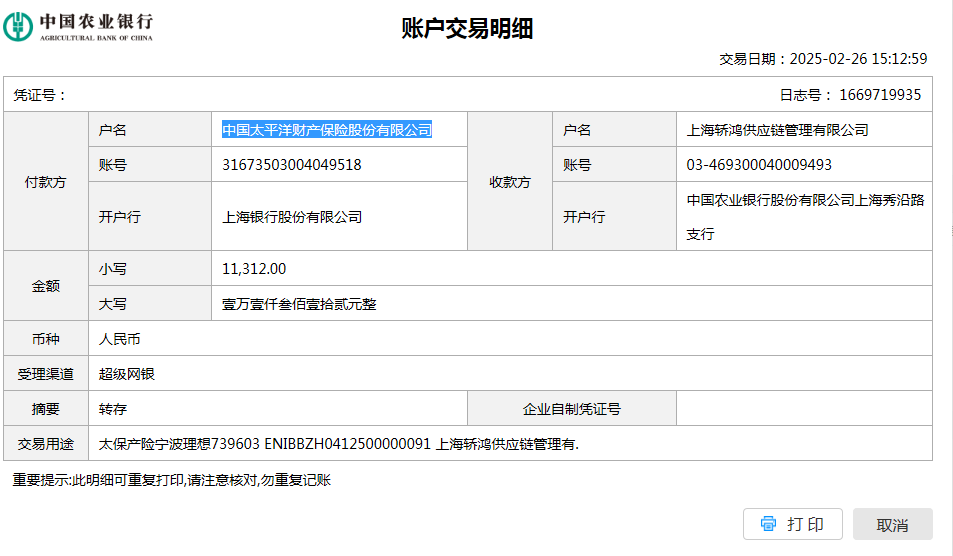Click payee account number 03-469300040009493
Viewport: 953px width, 556px height.
point(759,165)
